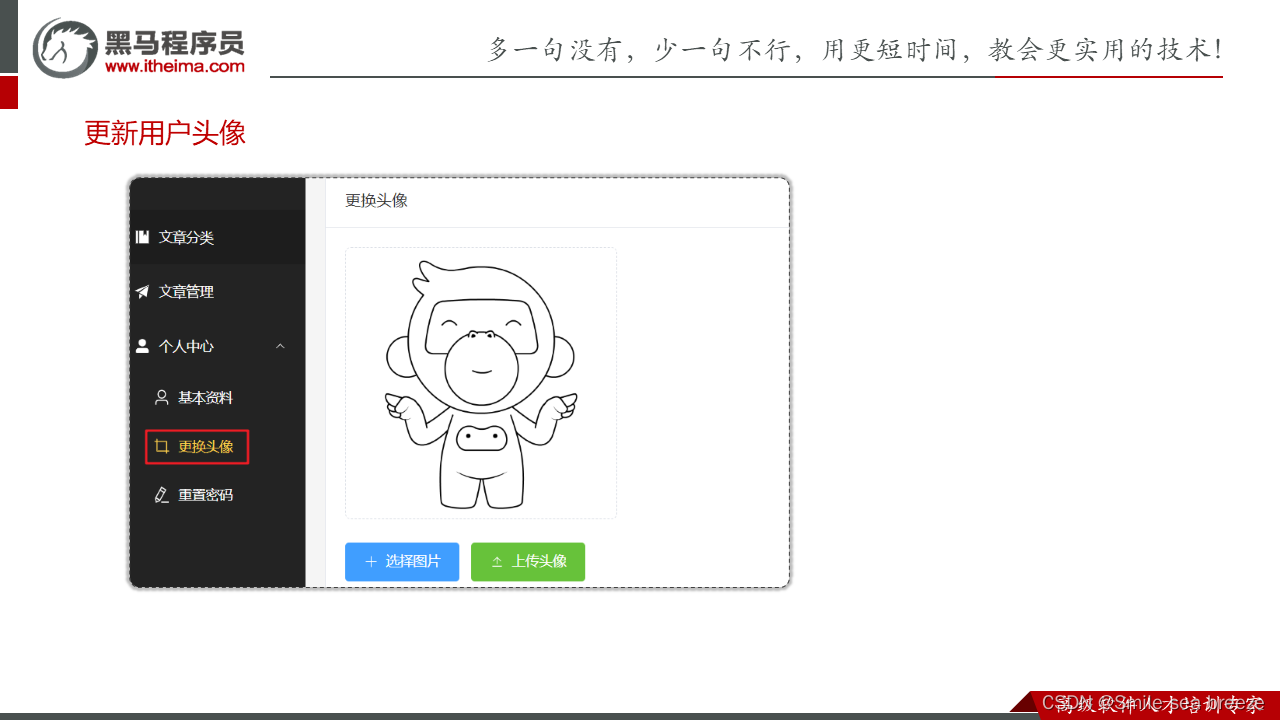This screenshot has height=720, width=1280.
Task: Click the 文章分类 book icon
Action: [x=142, y=238]
